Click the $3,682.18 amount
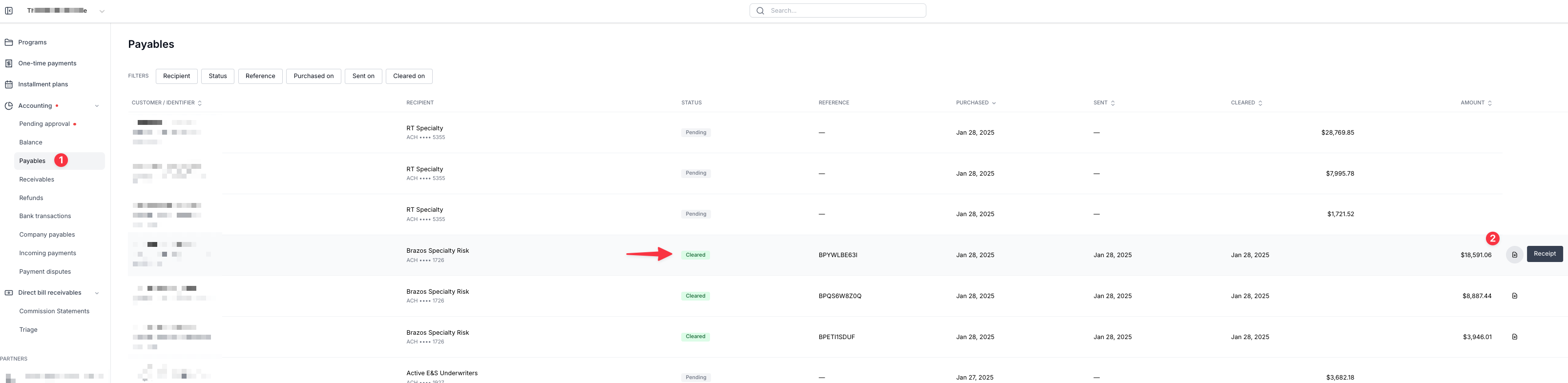 point(1340,378)
